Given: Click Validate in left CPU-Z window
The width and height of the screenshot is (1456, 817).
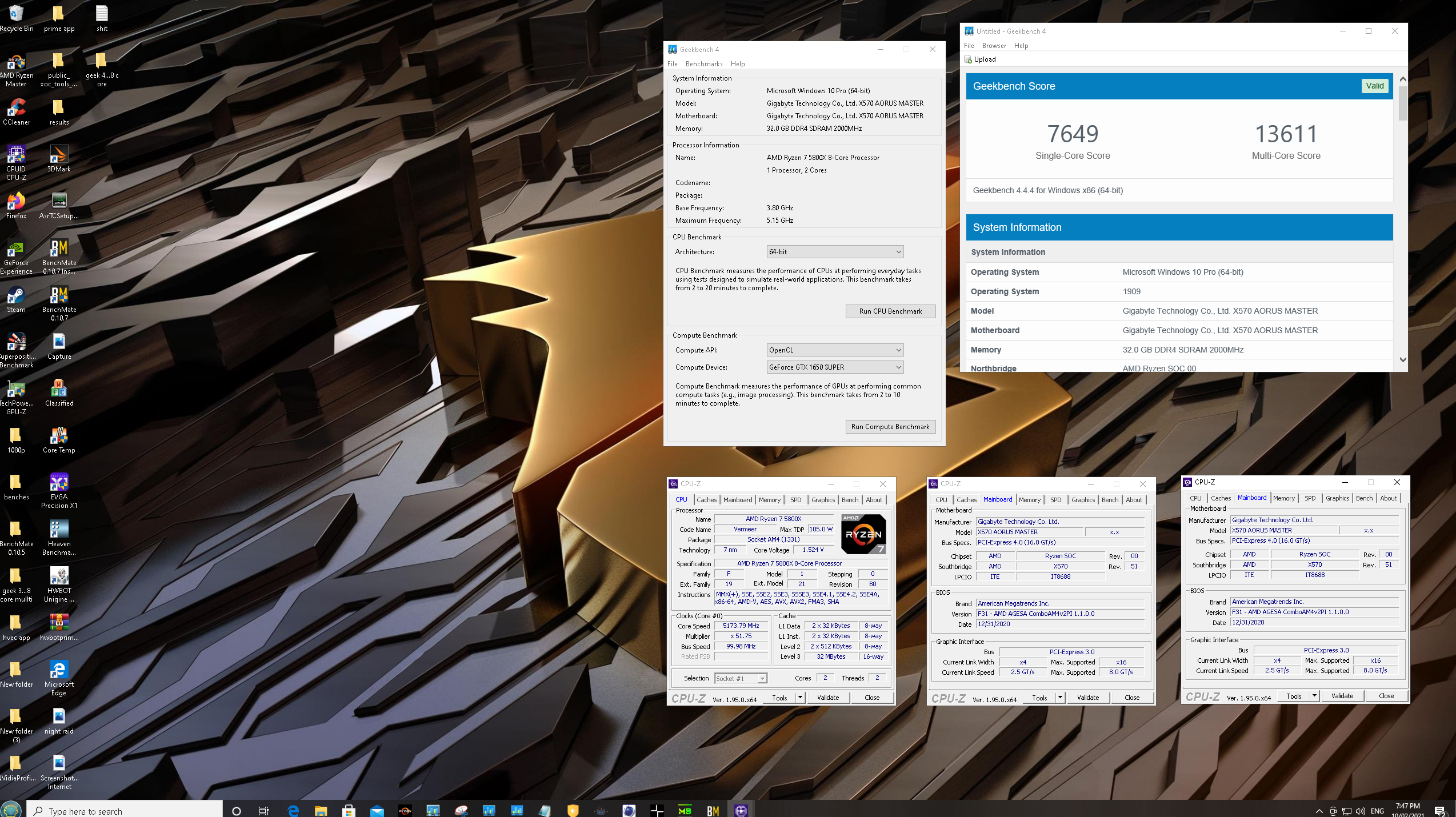Looking at the screenshot, I should pos(828,698).
